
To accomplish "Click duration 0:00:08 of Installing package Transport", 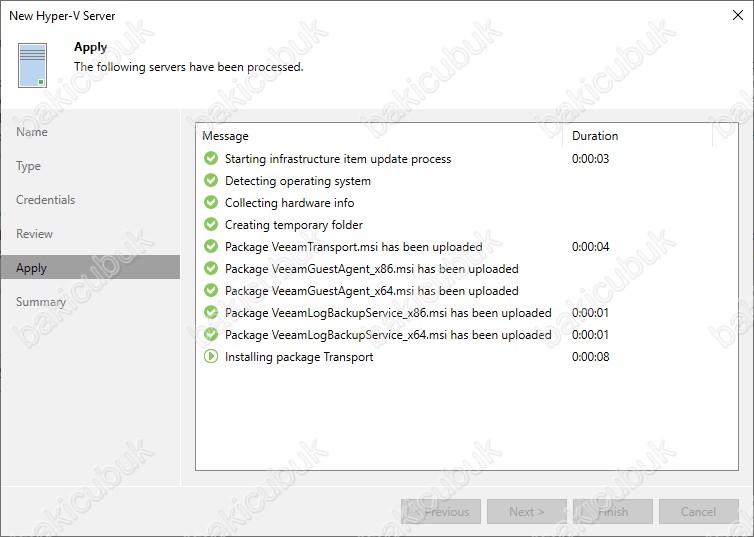I will pyautogui.click(x=591, y=357).
